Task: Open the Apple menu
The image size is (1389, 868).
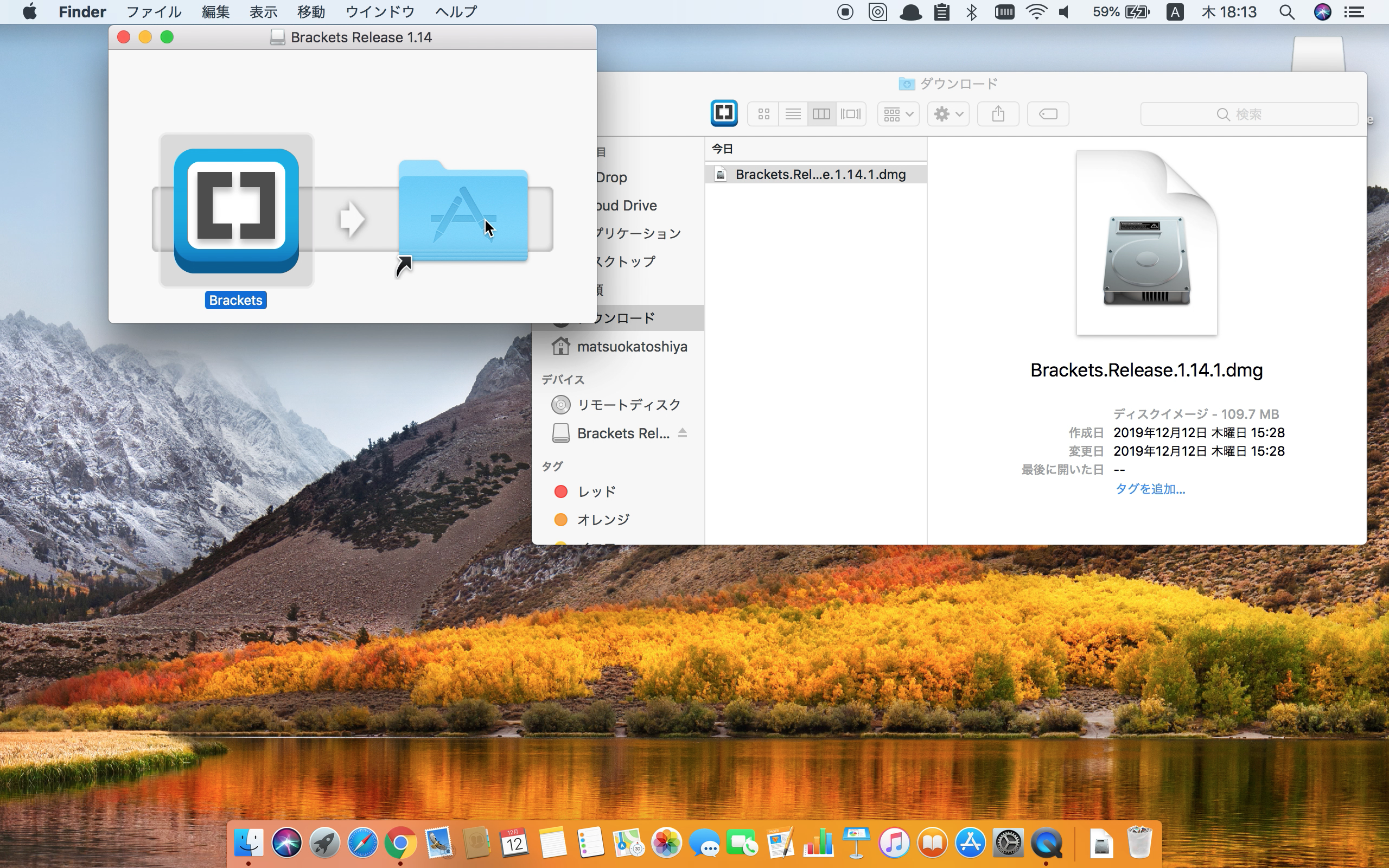Action: 29,11
